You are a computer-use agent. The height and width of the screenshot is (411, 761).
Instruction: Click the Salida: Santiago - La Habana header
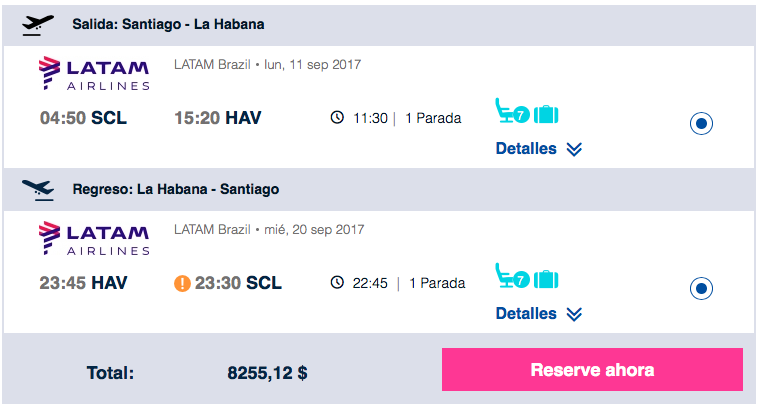(168, 24)
